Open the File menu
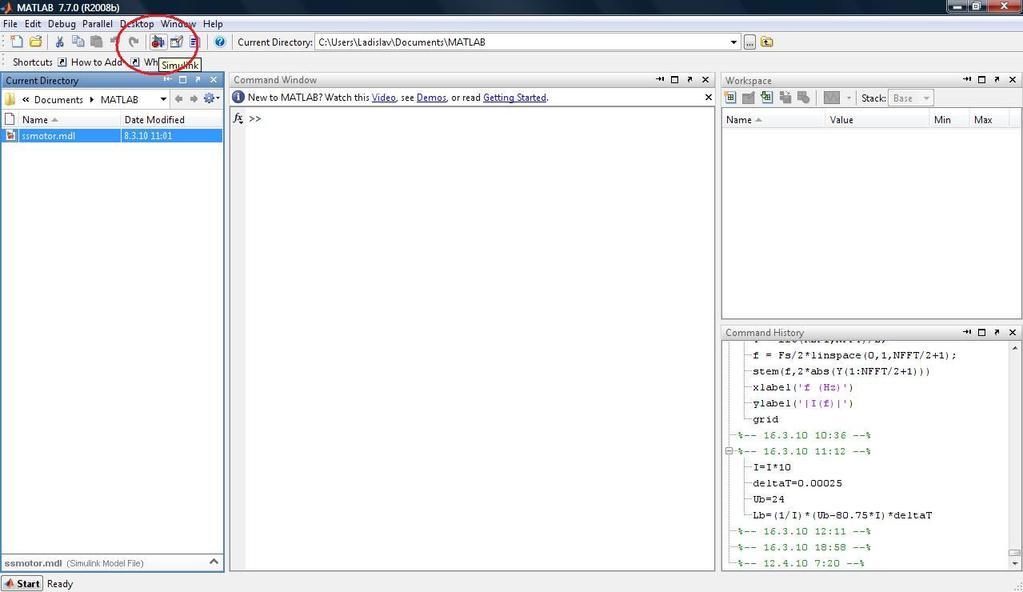 pos(10,23)
